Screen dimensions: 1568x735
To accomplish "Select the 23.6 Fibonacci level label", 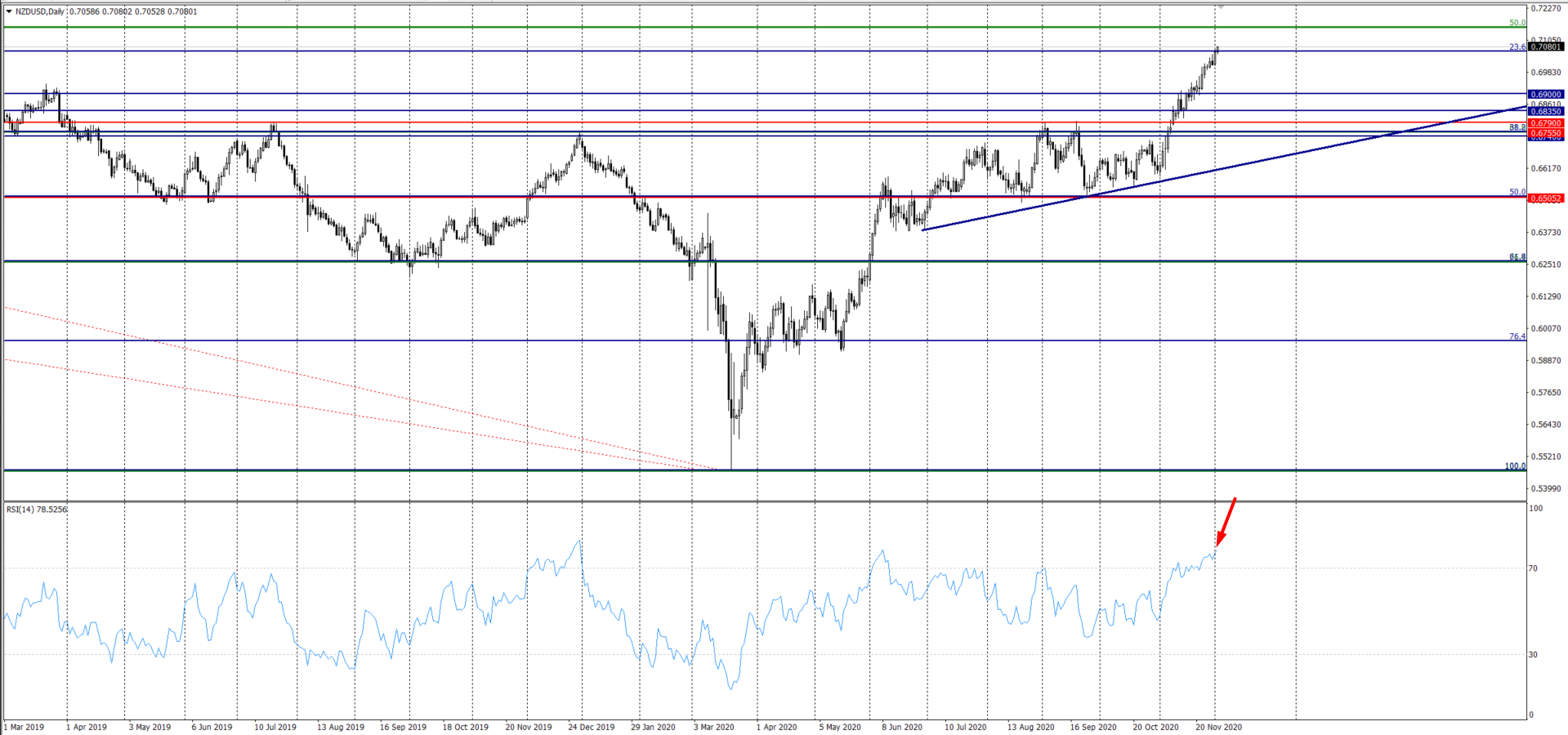I will coord(1517,47).
